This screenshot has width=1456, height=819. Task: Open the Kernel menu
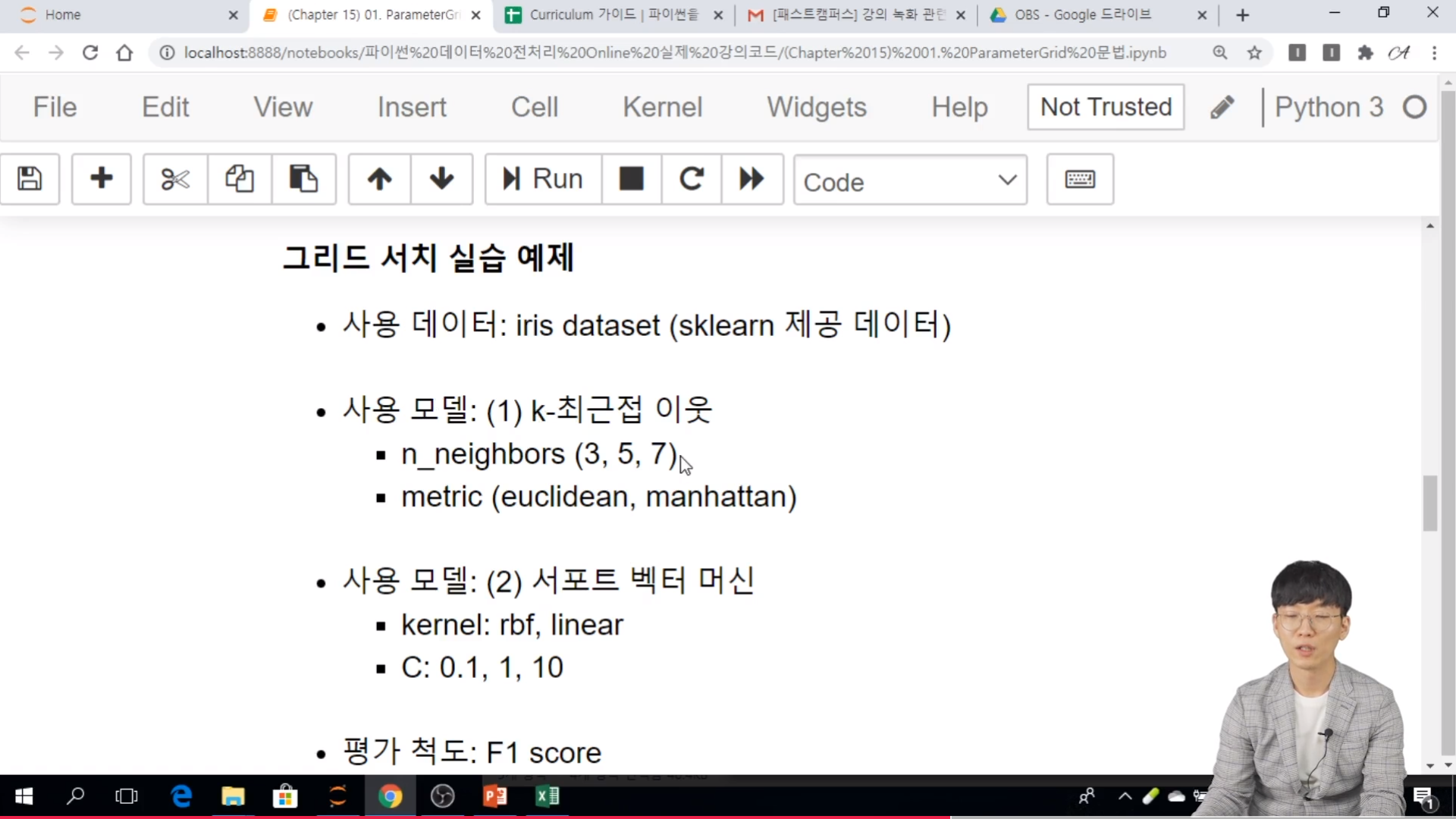(662, 107)
